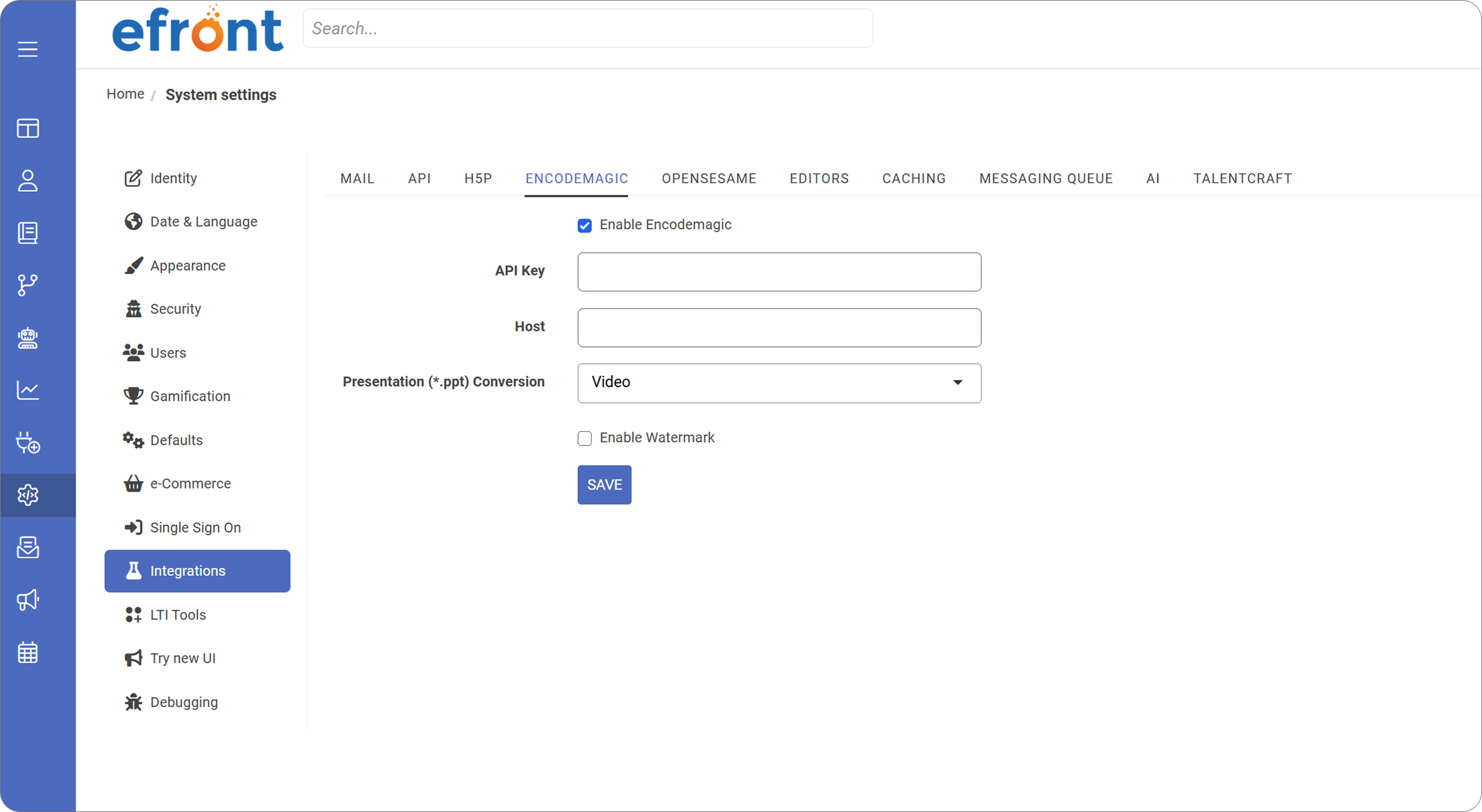Switch to the MESSAGING QUEUE tab
Viewport: 1482px width, 812px height.
(1046, 178)
